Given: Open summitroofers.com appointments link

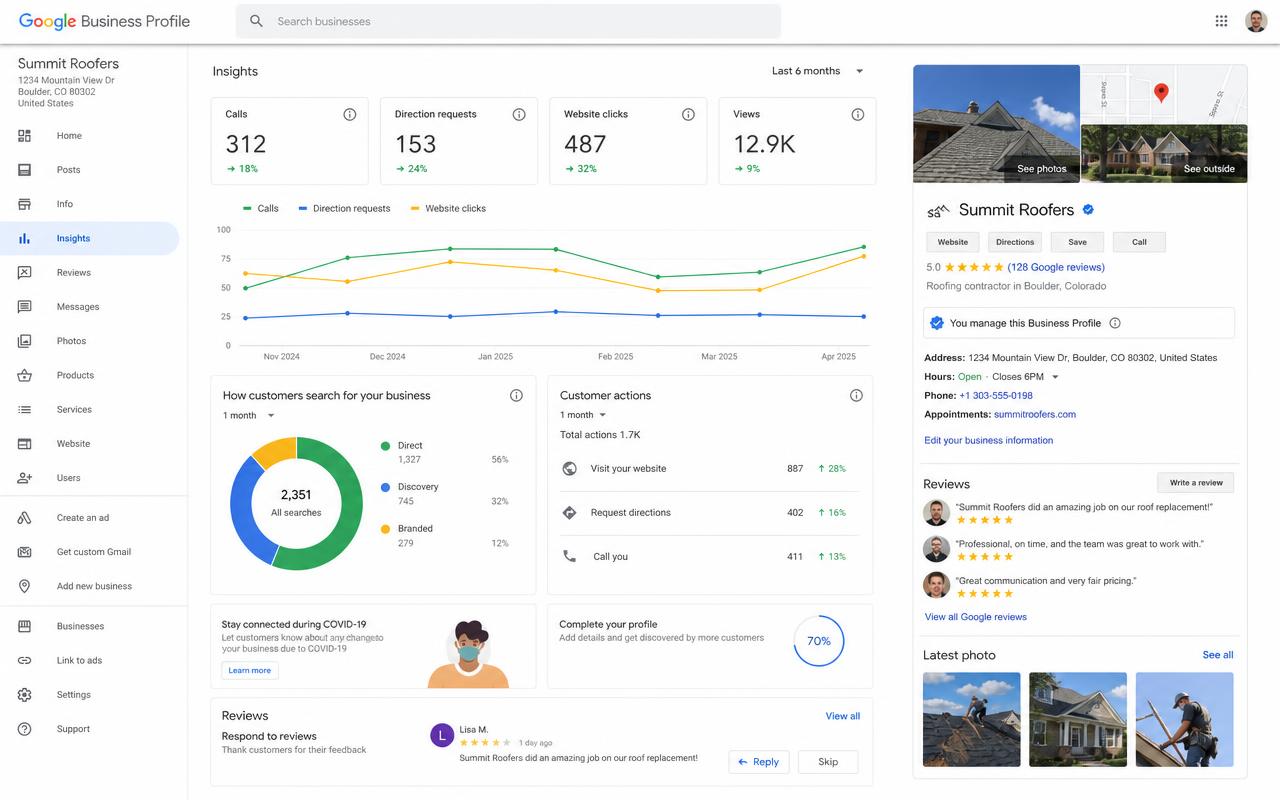Looking at the screenshot, I should pos(1035,414).
